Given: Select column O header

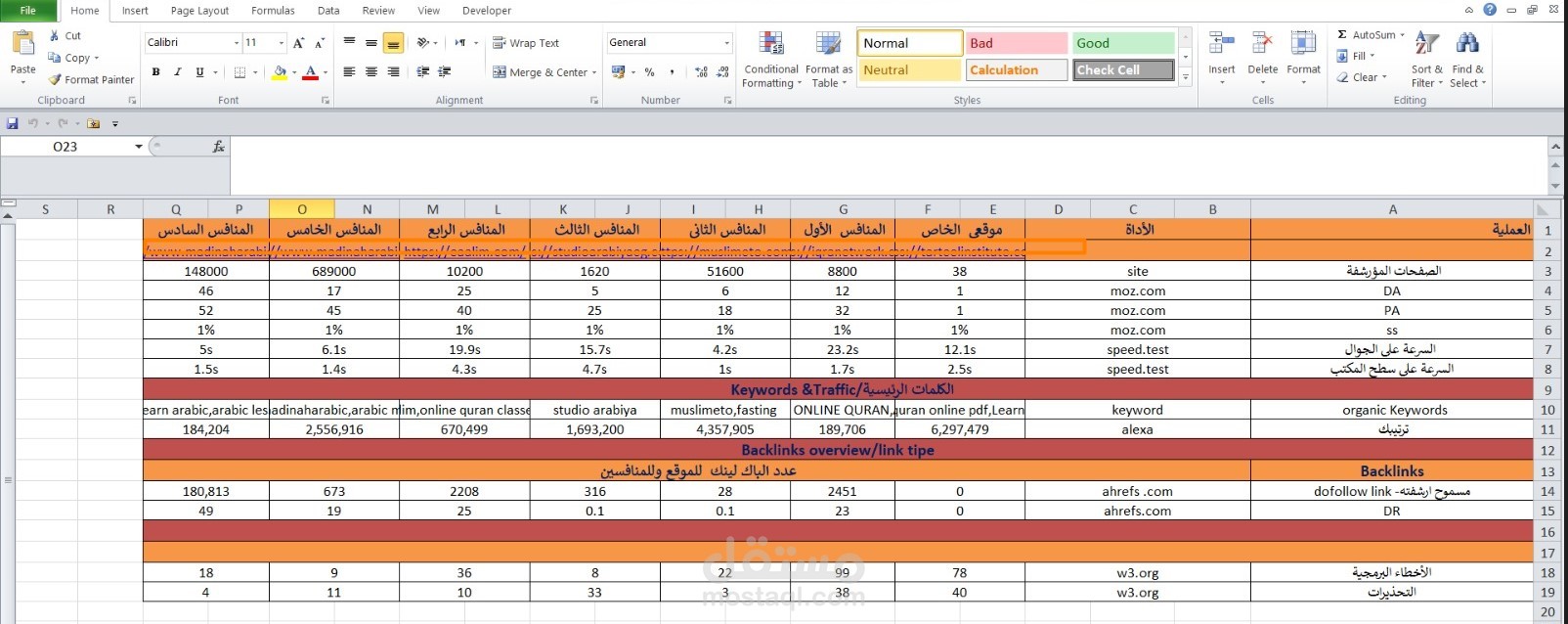Looking at the screenshot, I should click(x=301, y=209).
